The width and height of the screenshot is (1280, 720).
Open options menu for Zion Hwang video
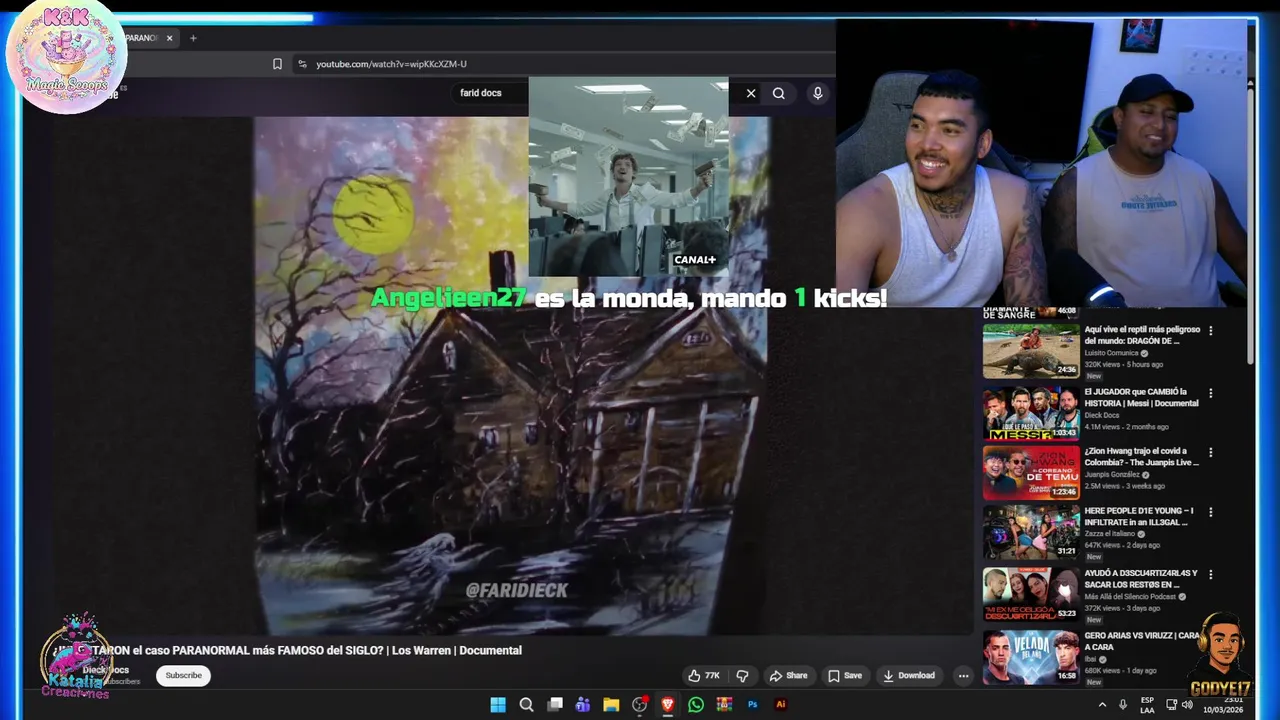[x=1211, y=452]
